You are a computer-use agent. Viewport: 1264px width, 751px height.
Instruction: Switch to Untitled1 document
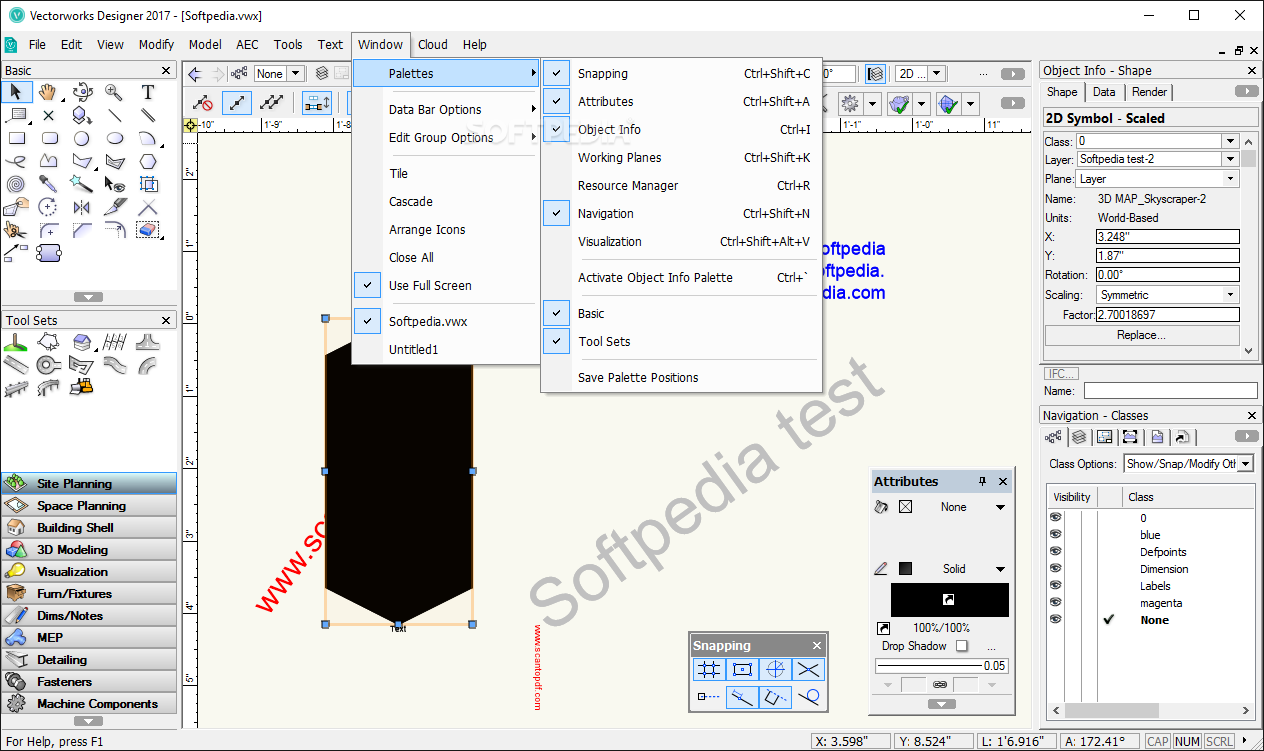click(x=446, y=349)
